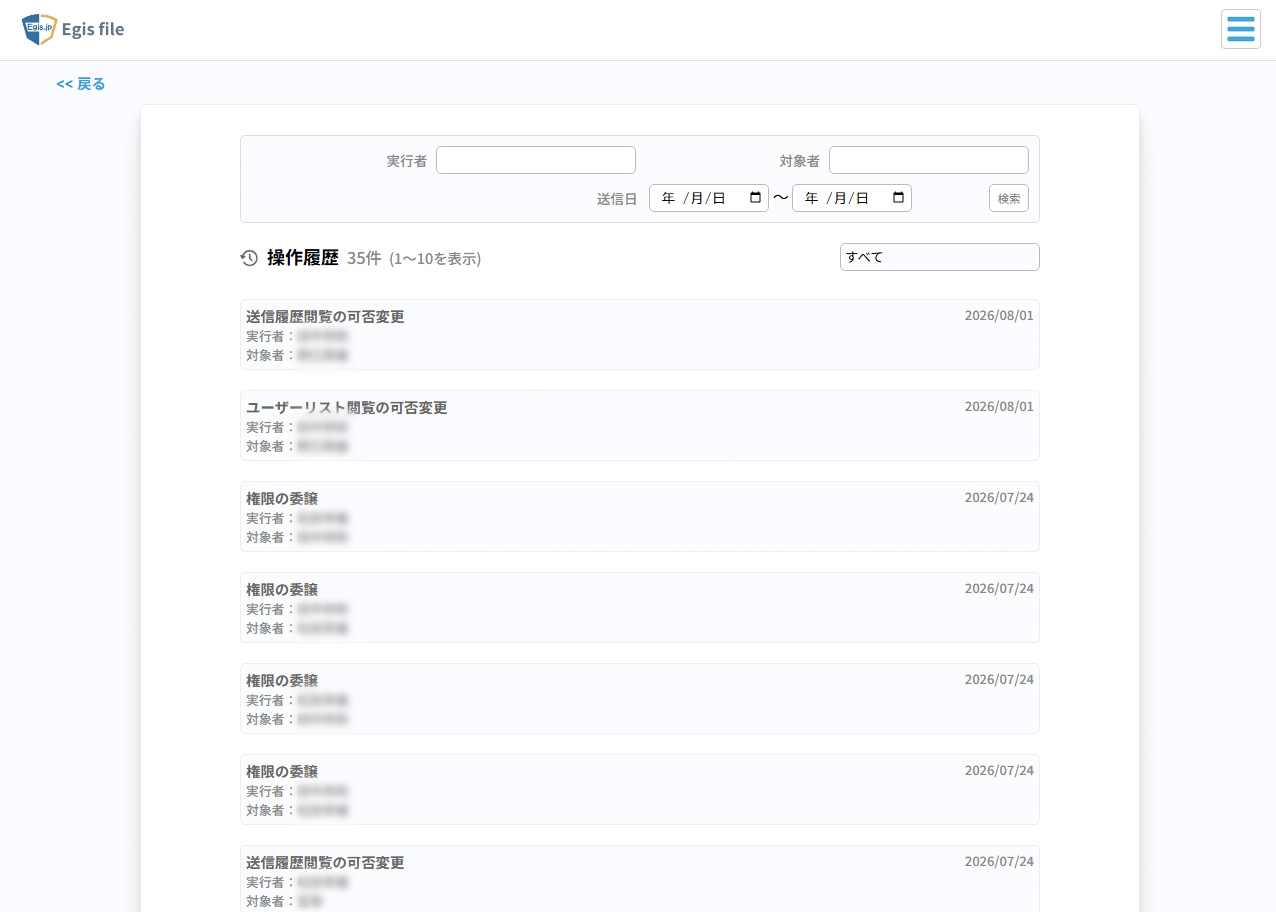Click the 2026/08/01 date on ユーザーリスト閲覧の可否変更 row

point(999,407)
